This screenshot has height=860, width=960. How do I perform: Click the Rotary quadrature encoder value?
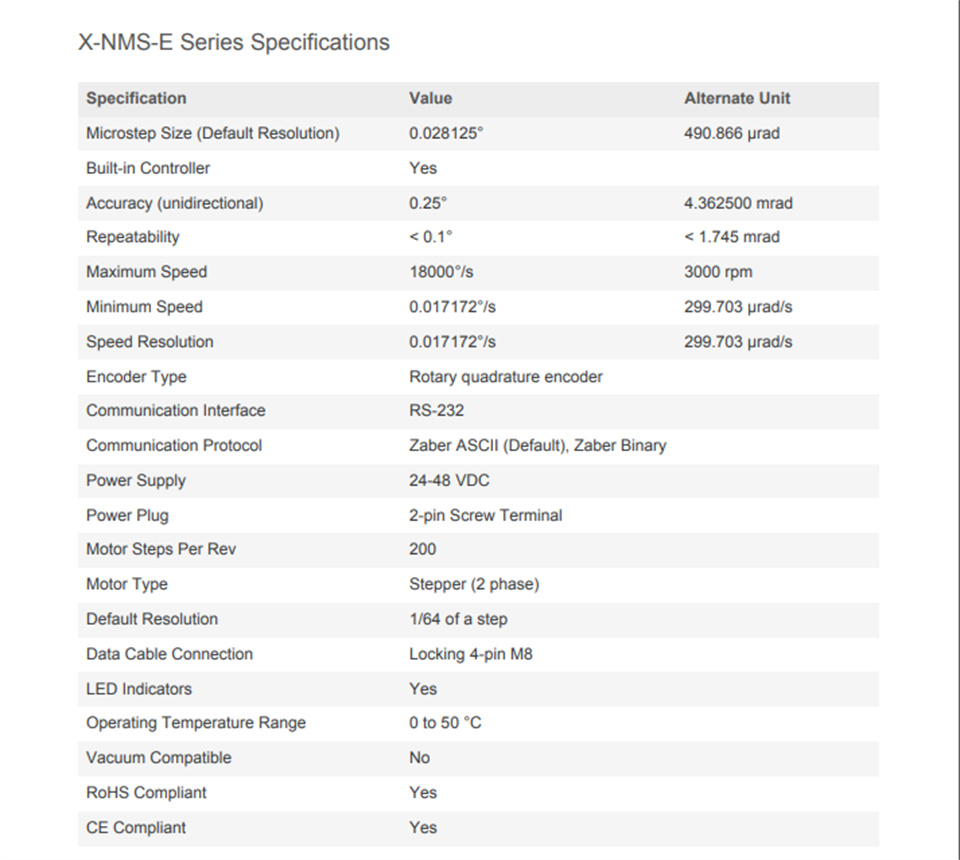[x=506, y=377]
